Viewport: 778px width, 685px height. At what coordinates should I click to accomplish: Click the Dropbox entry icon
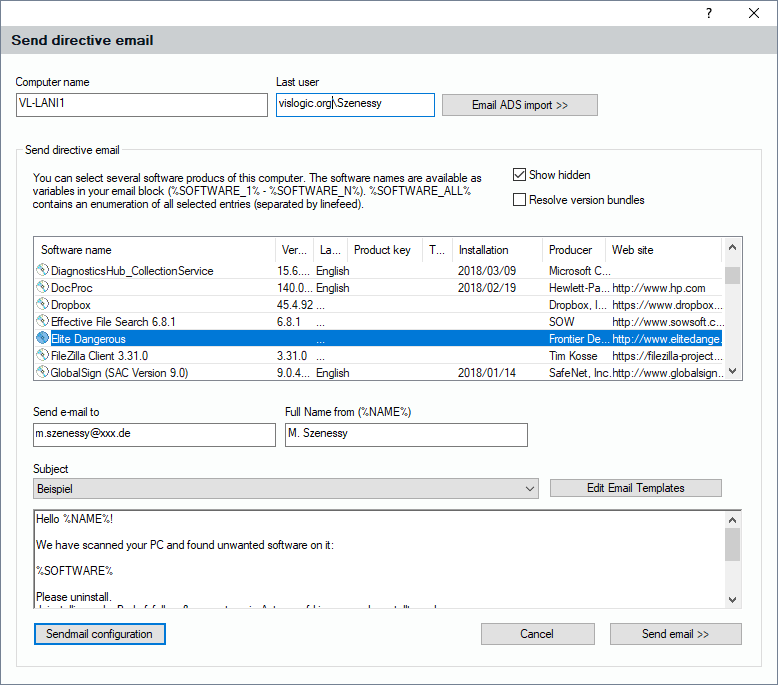pyautogui.click(x=42, y=305)
